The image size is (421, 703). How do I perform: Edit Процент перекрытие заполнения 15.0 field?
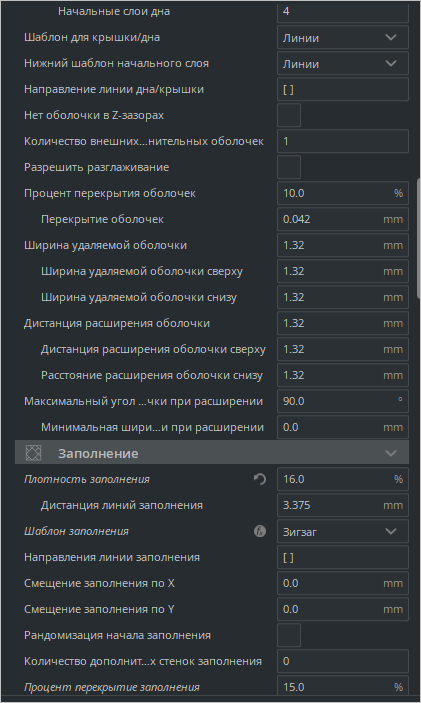343,686
